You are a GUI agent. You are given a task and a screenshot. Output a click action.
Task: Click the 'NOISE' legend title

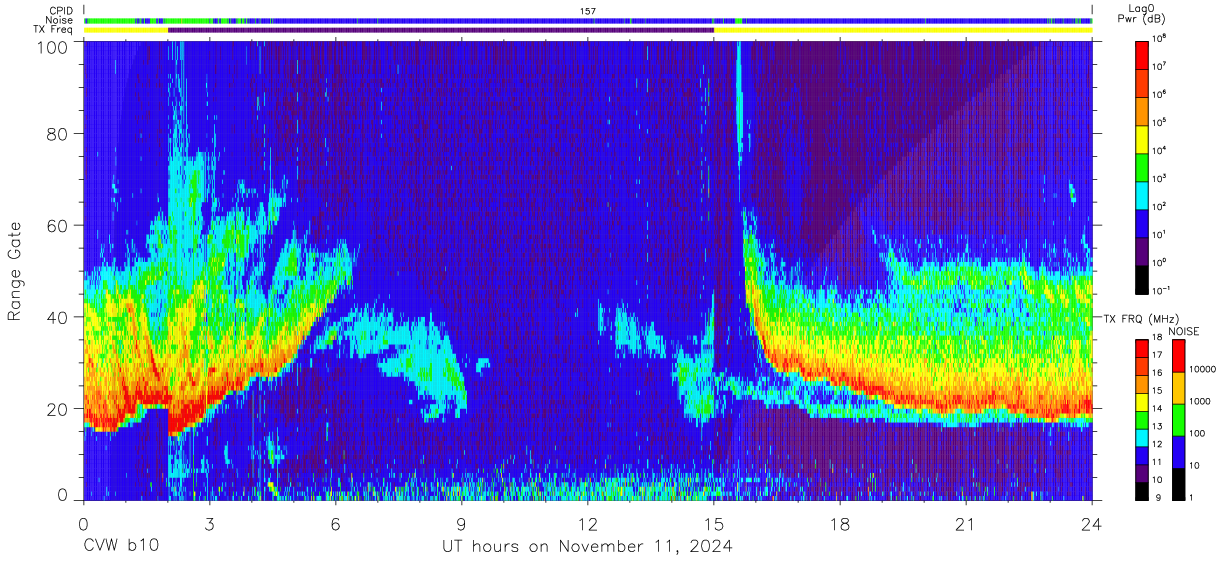(1184, 331)
